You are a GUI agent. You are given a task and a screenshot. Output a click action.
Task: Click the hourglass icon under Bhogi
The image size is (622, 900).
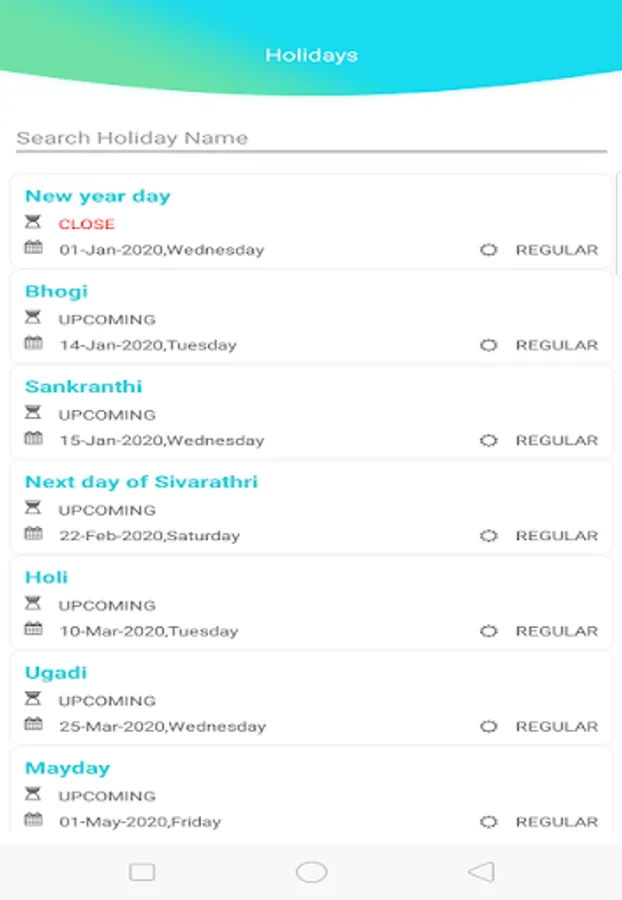(34, 318)
